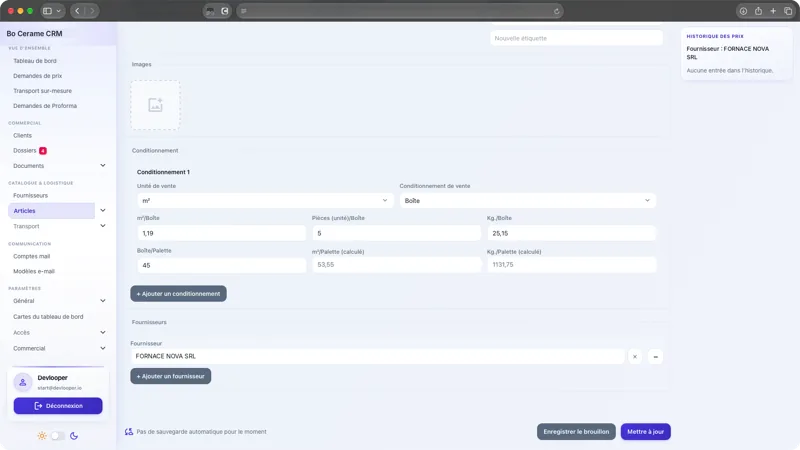Image resolution: width=800 pixels, height=450 pixels.
Task: Click the m²/Boîte field with 1,19
Action: [221, 233]
